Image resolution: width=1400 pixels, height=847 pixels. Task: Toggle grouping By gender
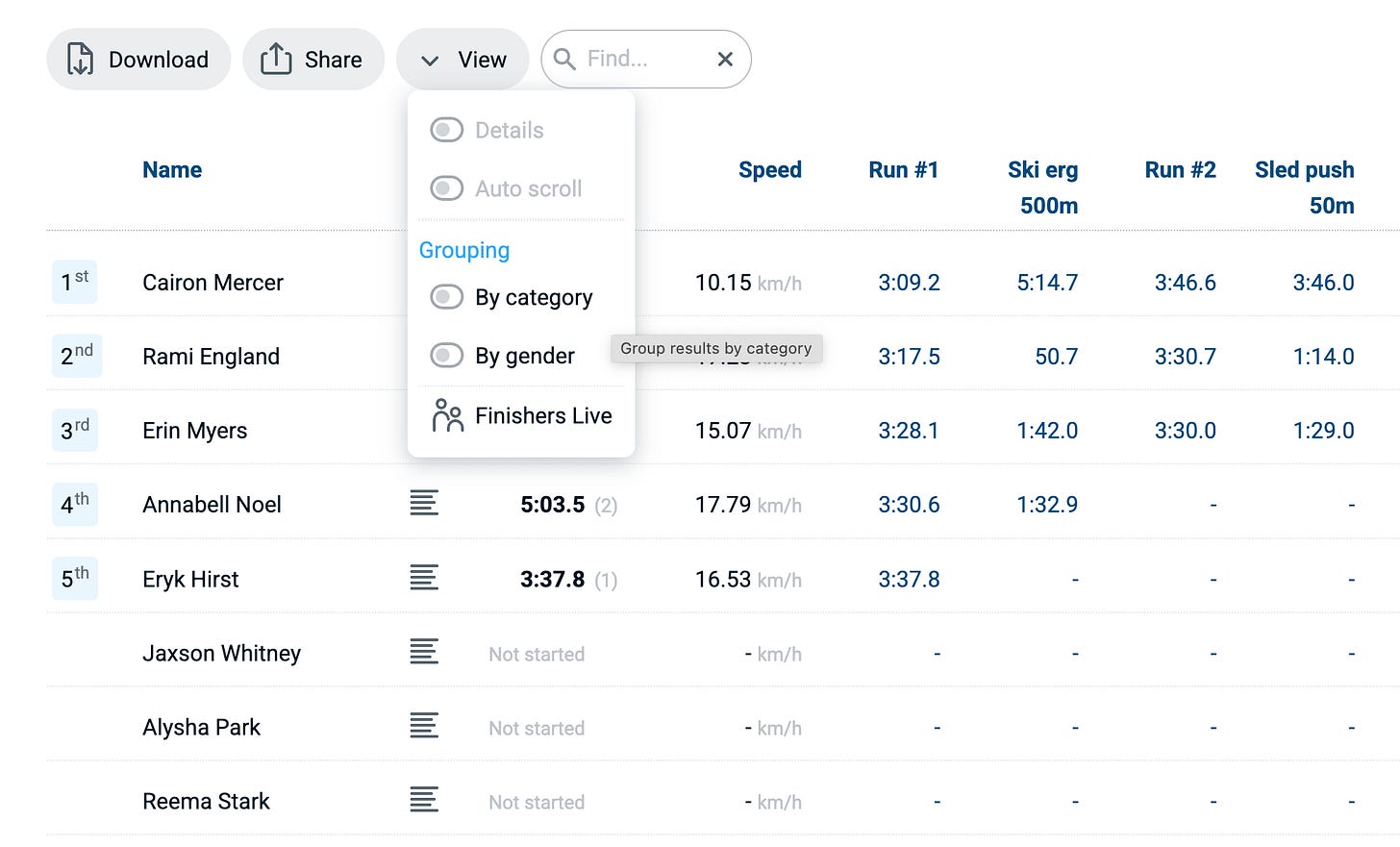coord(446,356)
